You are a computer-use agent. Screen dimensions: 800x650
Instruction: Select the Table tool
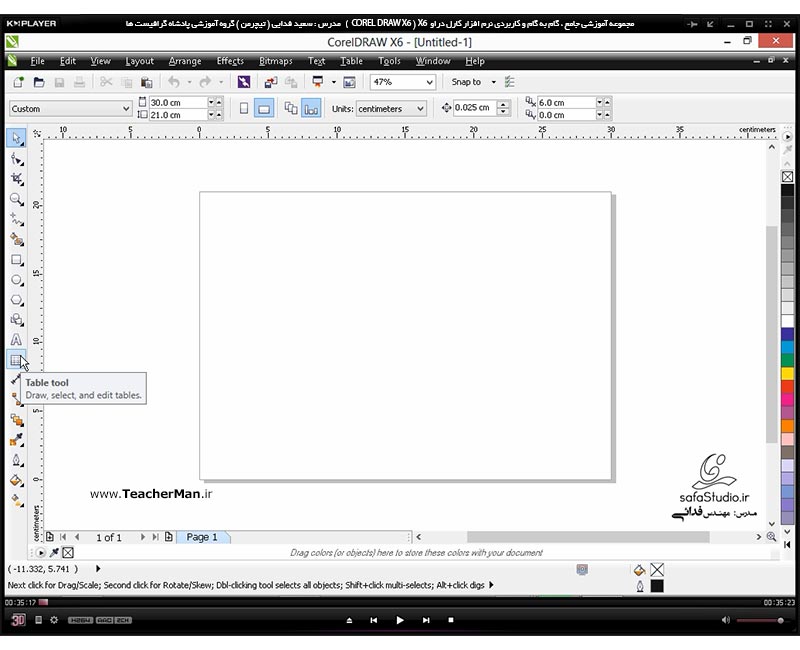click(16, 360)
